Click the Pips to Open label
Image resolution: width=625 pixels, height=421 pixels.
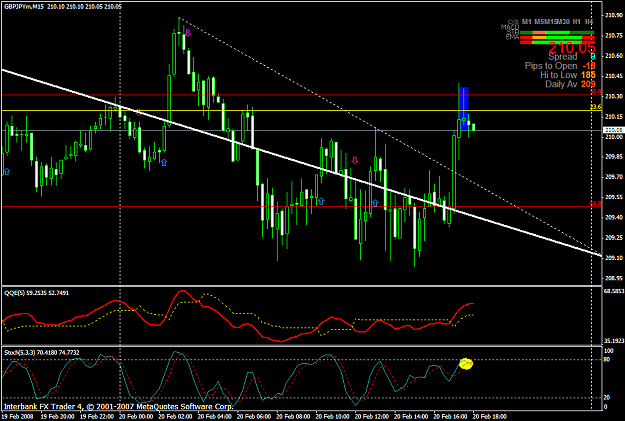pyautogui.click(x=551, y=66)
